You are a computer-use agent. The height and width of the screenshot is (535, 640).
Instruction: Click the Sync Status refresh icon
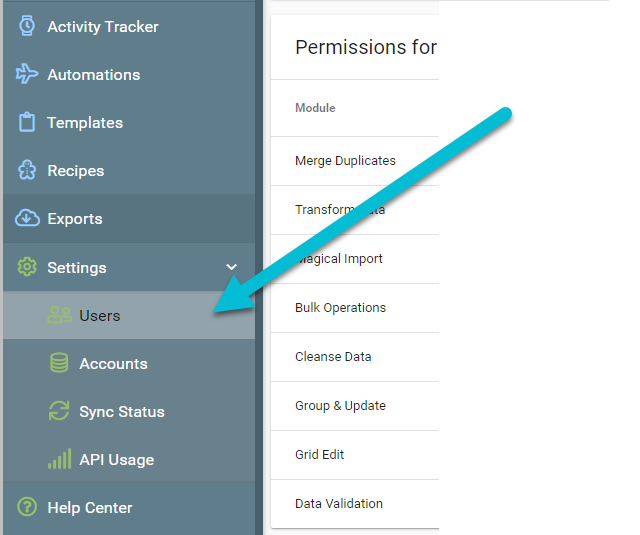pos(59,411)
